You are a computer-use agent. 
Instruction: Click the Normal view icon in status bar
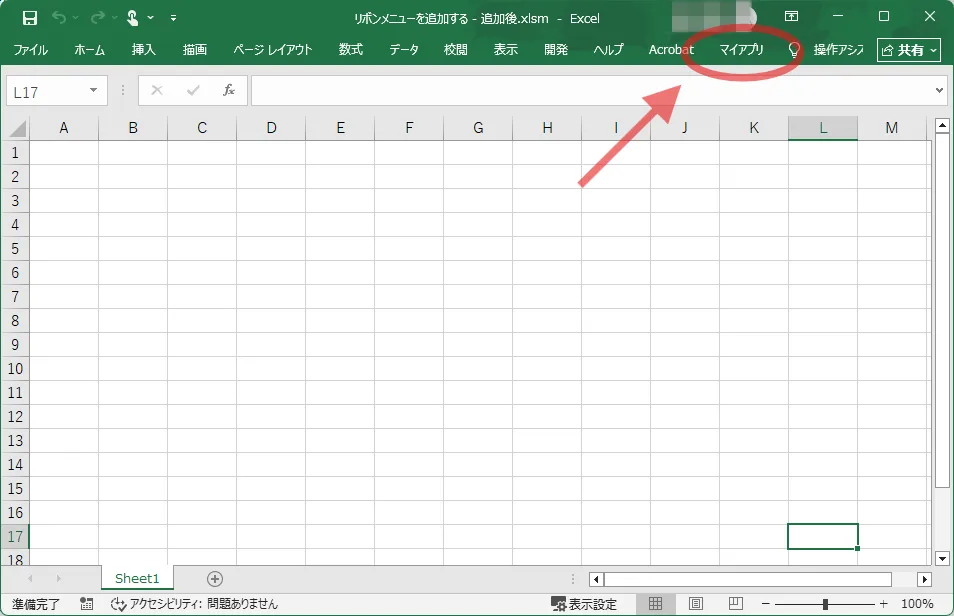pos(658,602)
